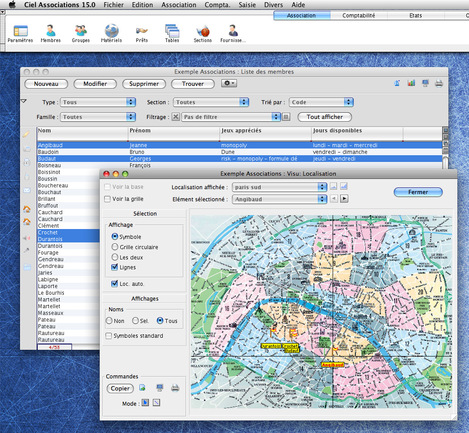Click the pencil icon in members list sidebar

(x=27, y=134)
